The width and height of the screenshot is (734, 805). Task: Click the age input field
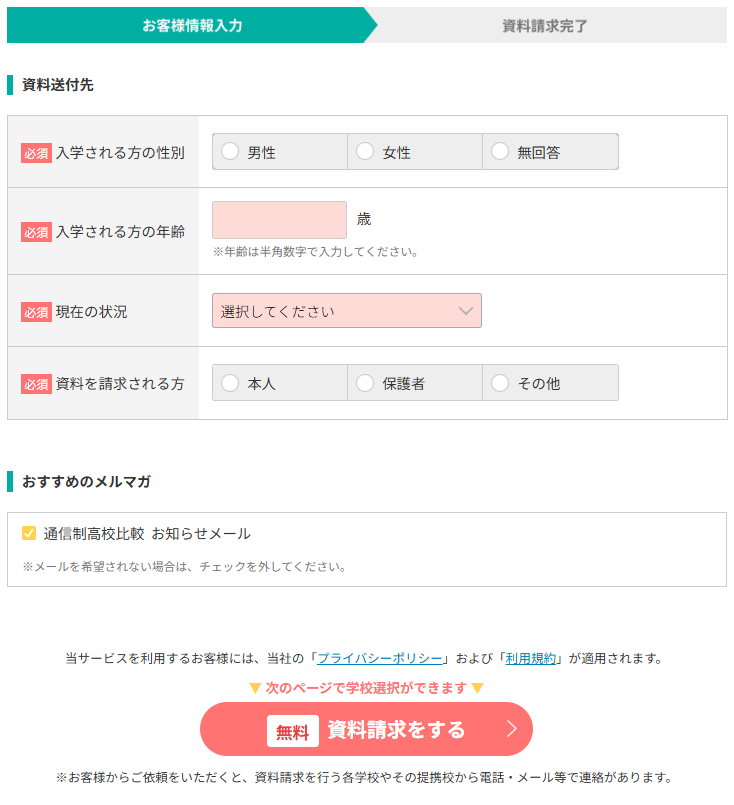point(279,220)
